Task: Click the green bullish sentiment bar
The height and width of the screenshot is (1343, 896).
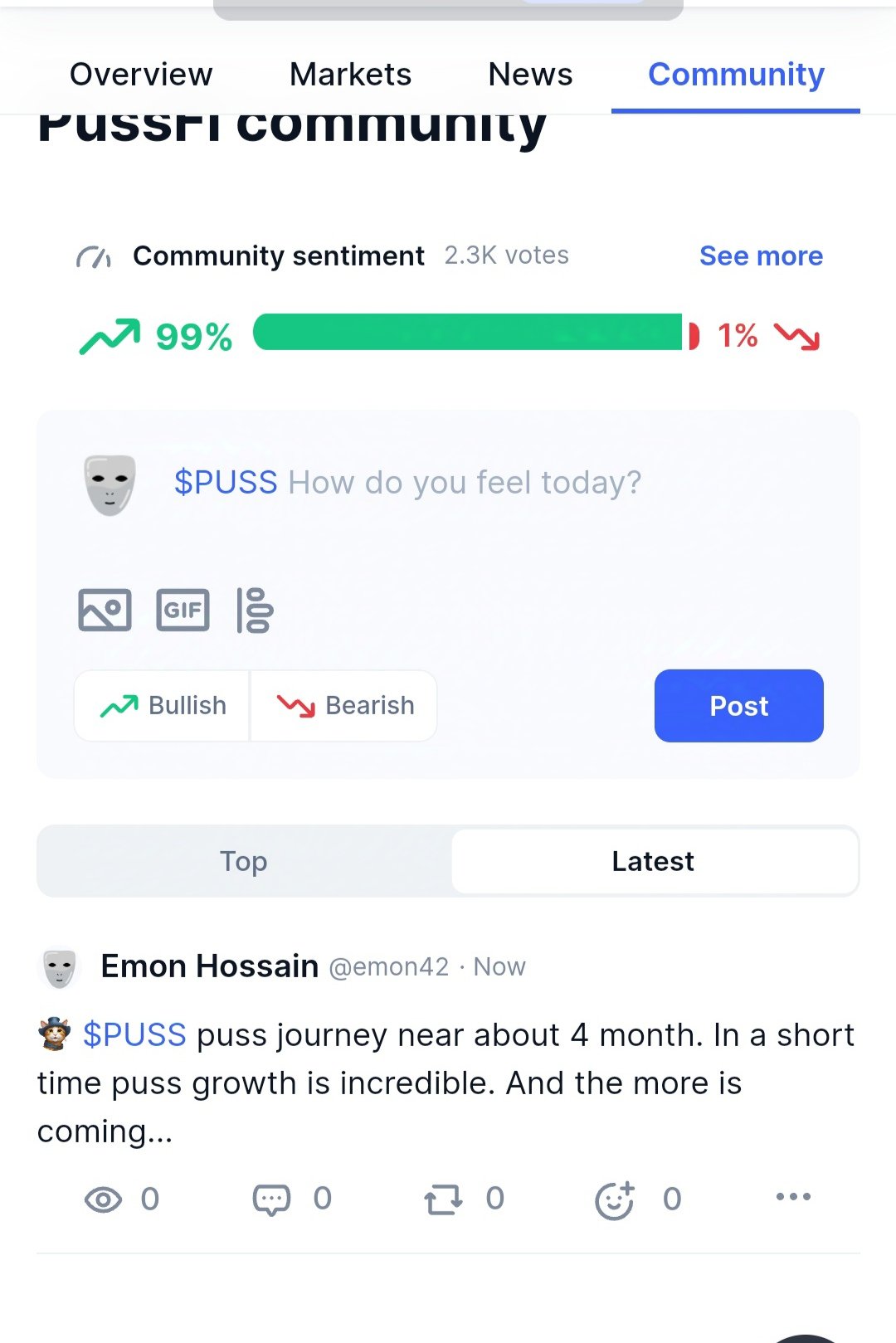Action: [468, 333]
